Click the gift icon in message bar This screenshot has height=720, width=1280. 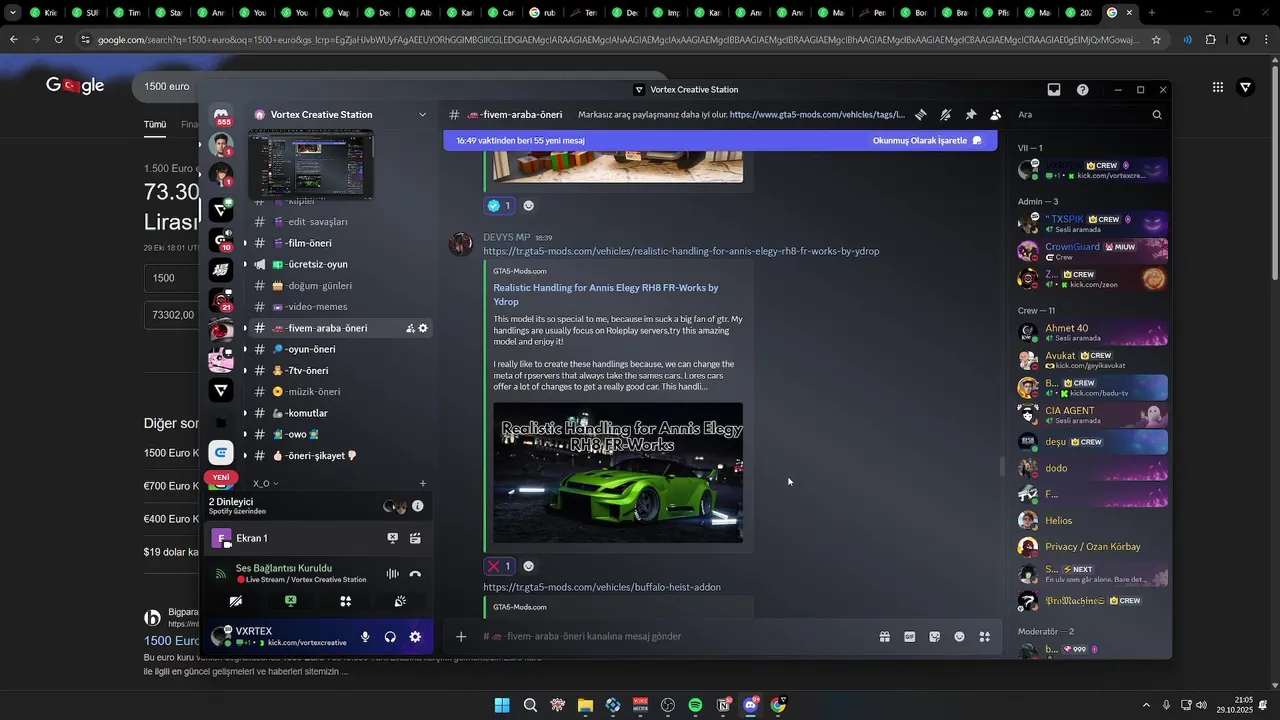885,636
